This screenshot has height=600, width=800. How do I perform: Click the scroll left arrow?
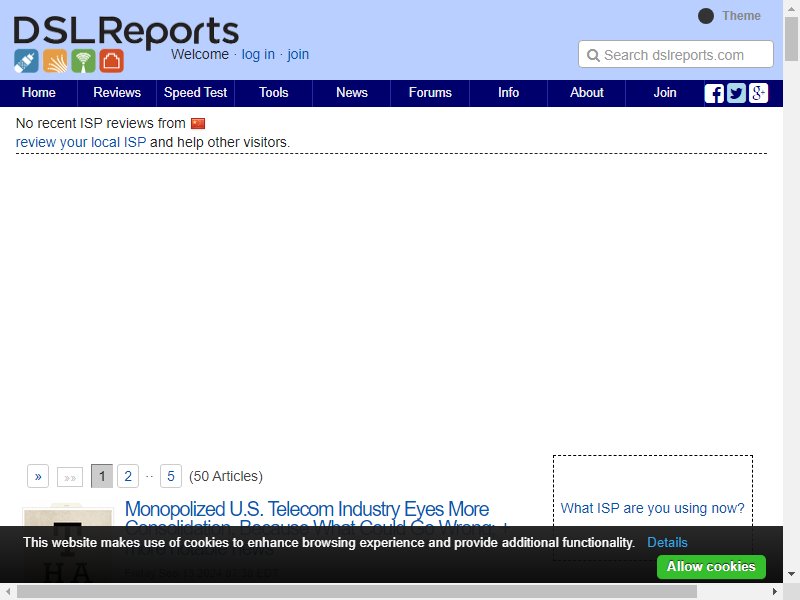(8, 591)
